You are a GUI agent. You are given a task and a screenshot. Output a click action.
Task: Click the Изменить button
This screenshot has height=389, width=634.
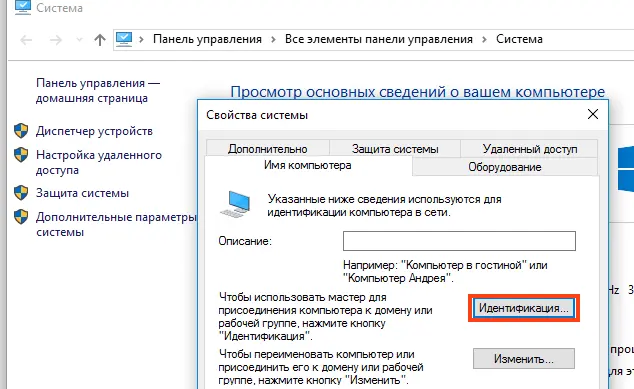(x=524, y=359)
